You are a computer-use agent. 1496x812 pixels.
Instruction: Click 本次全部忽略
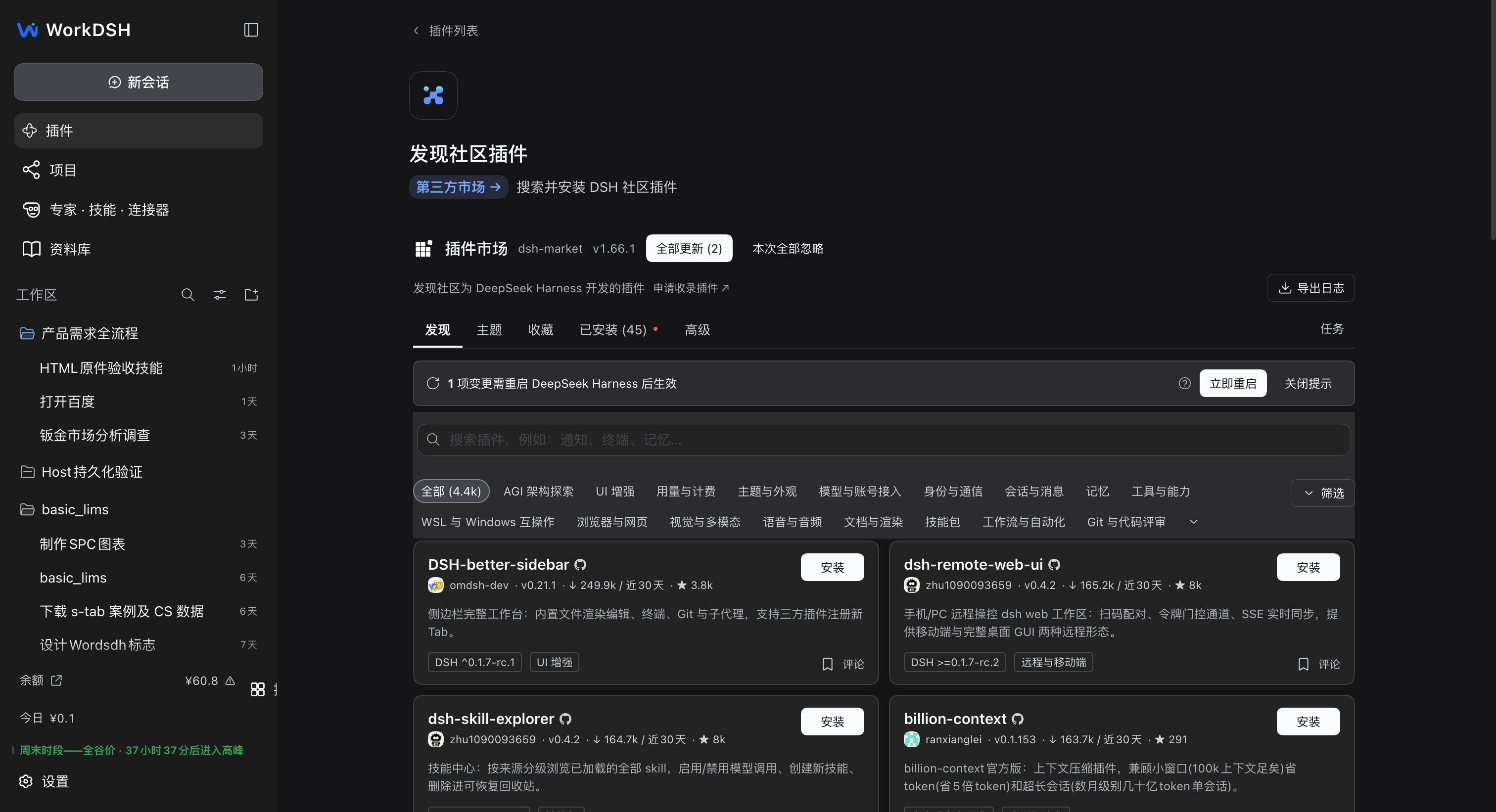pos(788,248)
